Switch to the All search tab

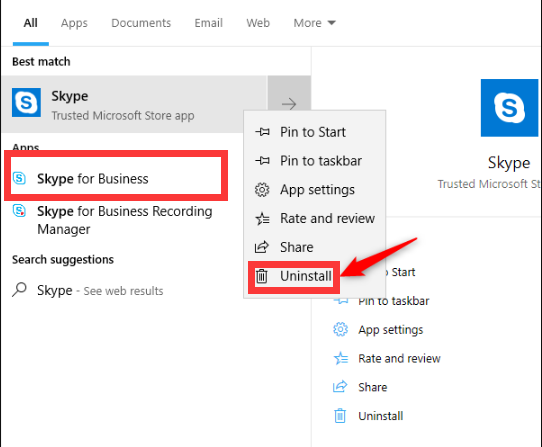coord(30,23)
